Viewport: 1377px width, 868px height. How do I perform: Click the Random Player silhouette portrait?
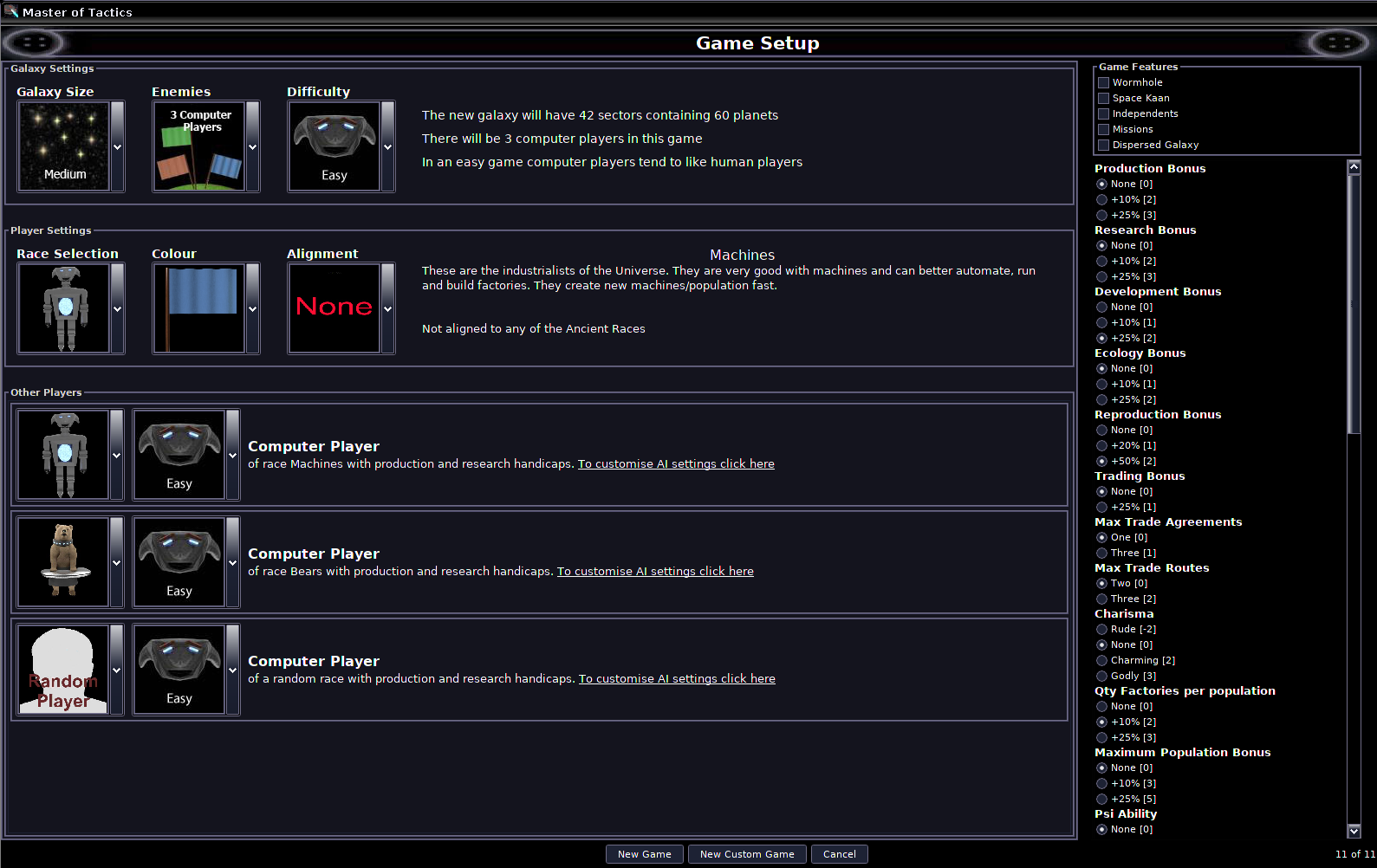[63, 670]
